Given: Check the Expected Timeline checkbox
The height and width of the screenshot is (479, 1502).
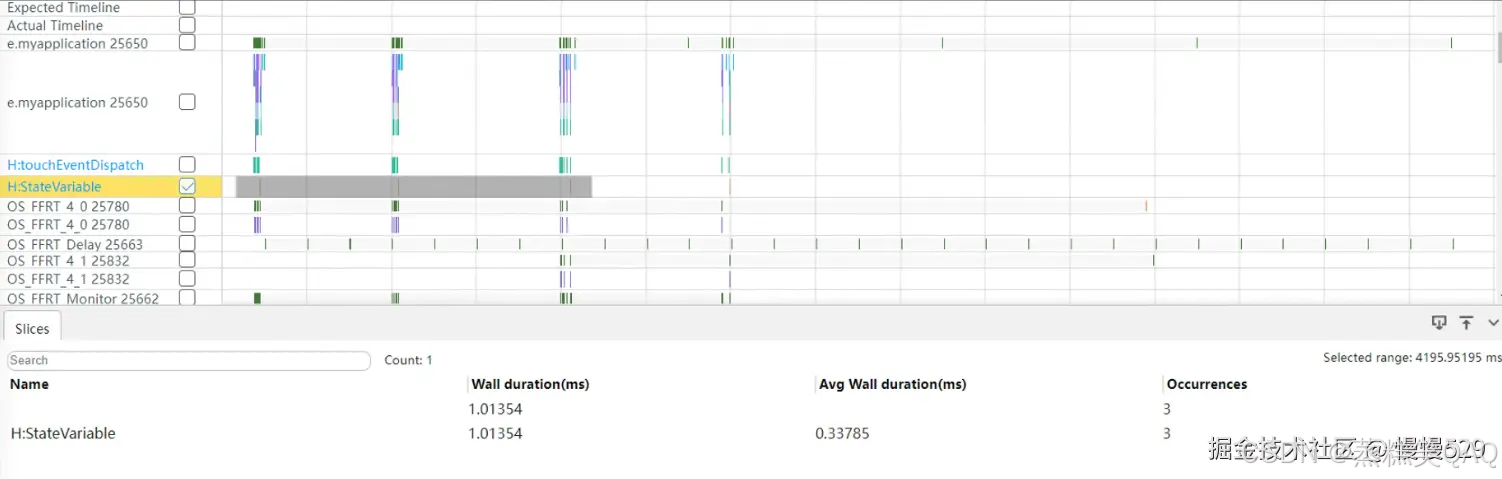Looking at the screenshot, I should [x=187, y=7].
